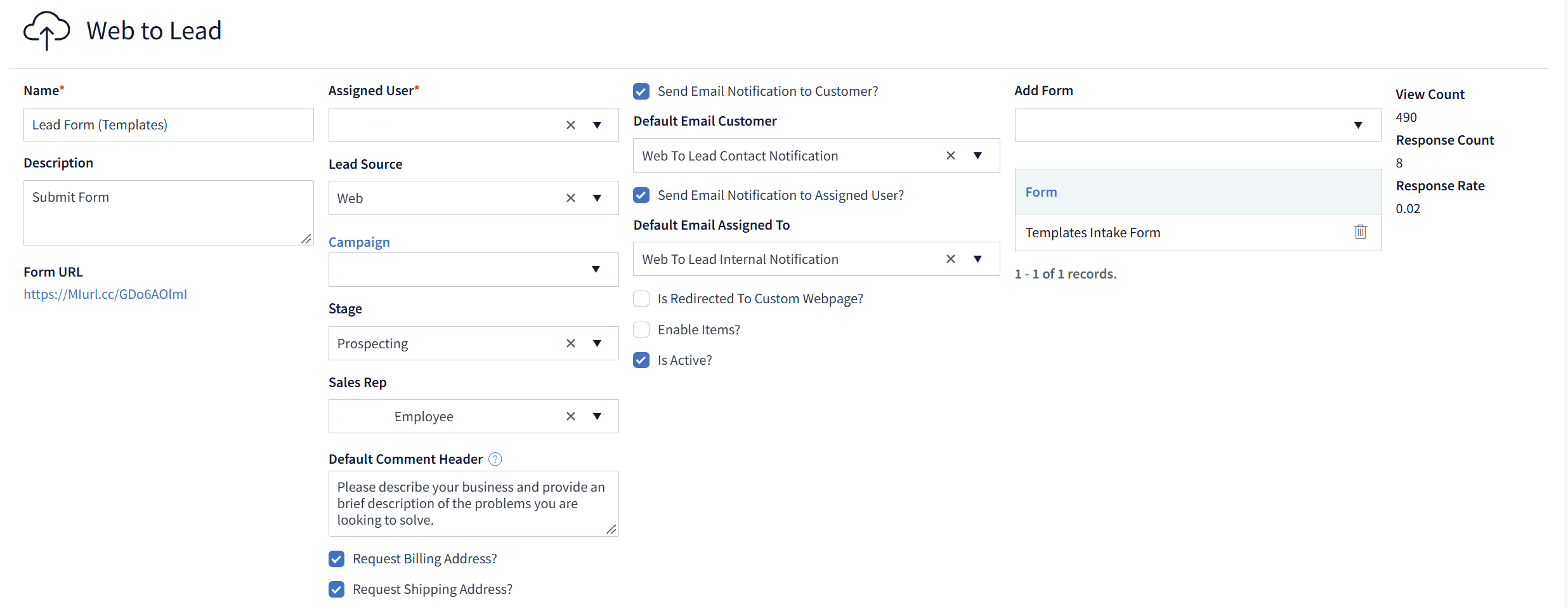Clear the Assigned User field
This screenshot has height=609, width=1568.
click(571, 125)
